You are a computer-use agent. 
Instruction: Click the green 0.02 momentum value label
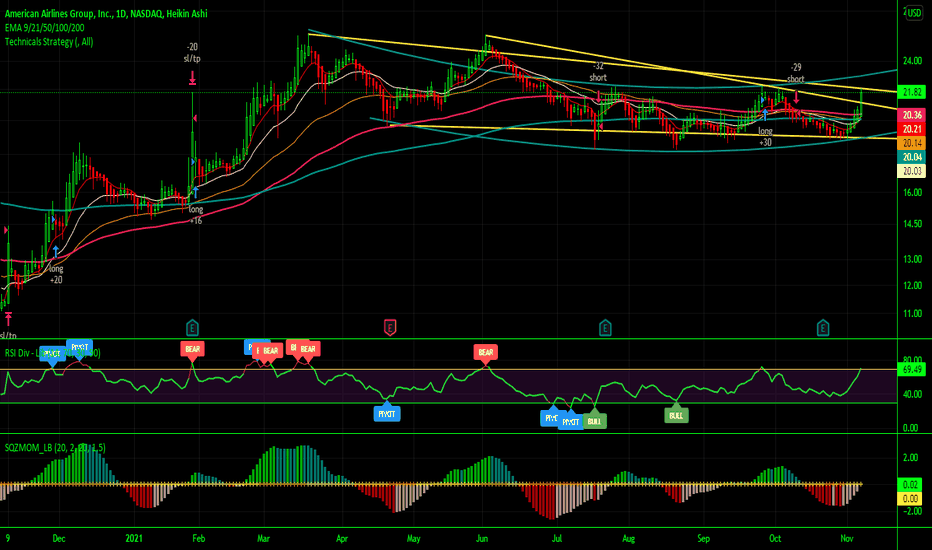coord(910,485)
